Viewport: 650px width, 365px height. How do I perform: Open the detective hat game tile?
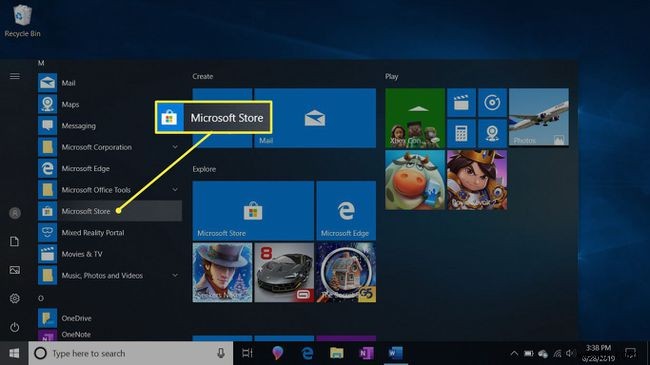222,273
